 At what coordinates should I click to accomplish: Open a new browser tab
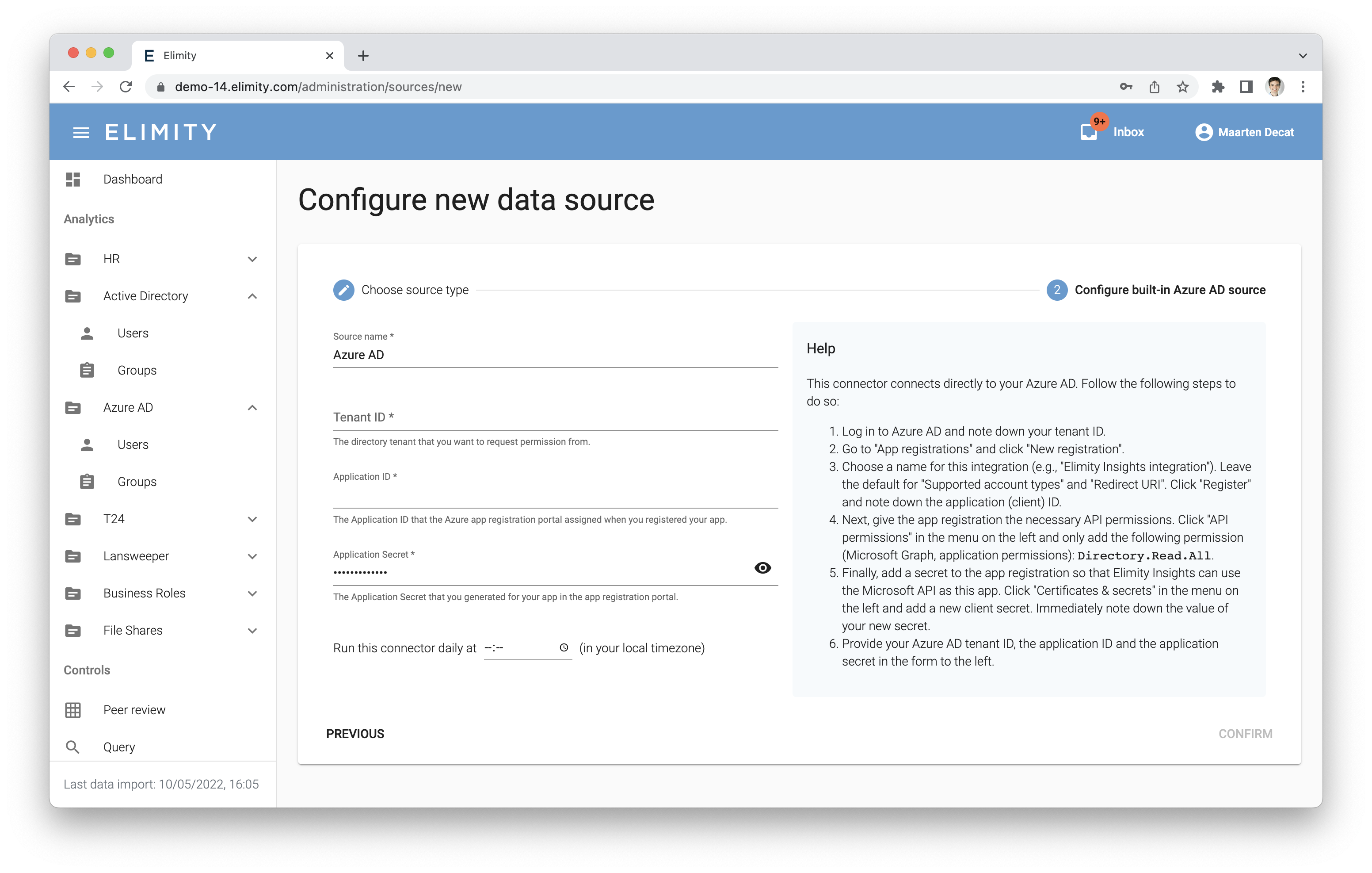coord(363,55)
